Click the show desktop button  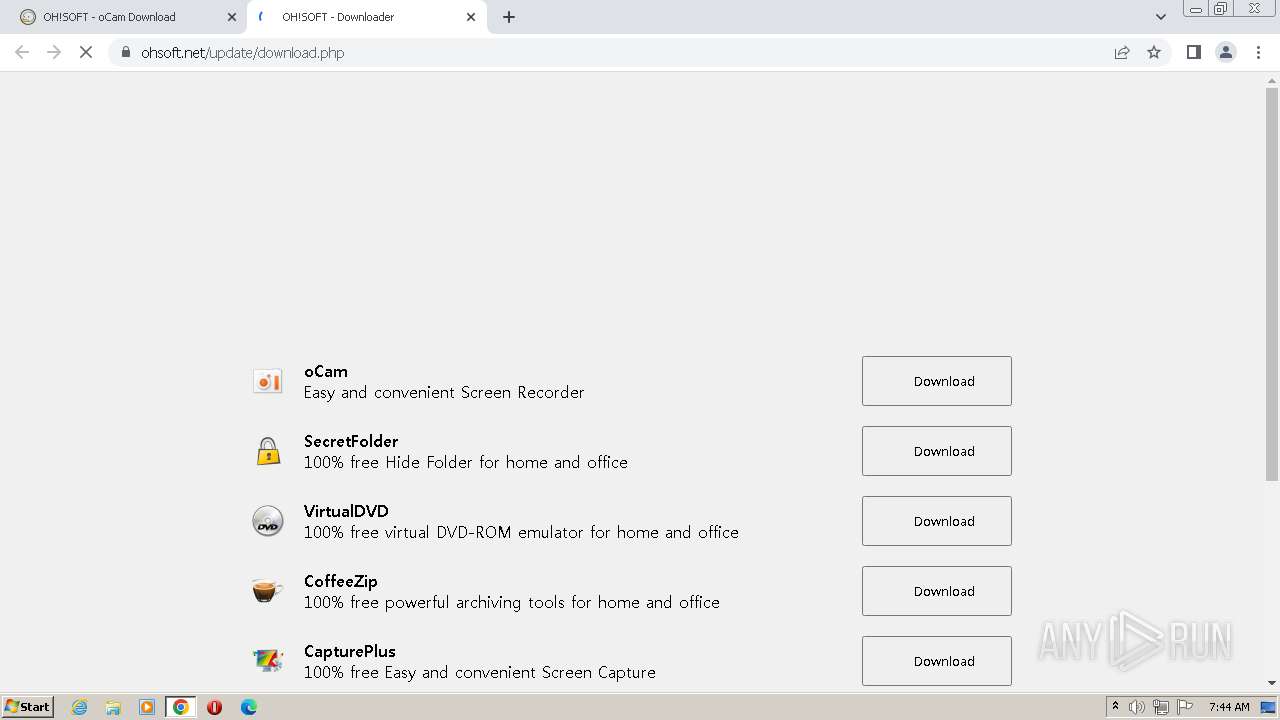pos(1269,707)
